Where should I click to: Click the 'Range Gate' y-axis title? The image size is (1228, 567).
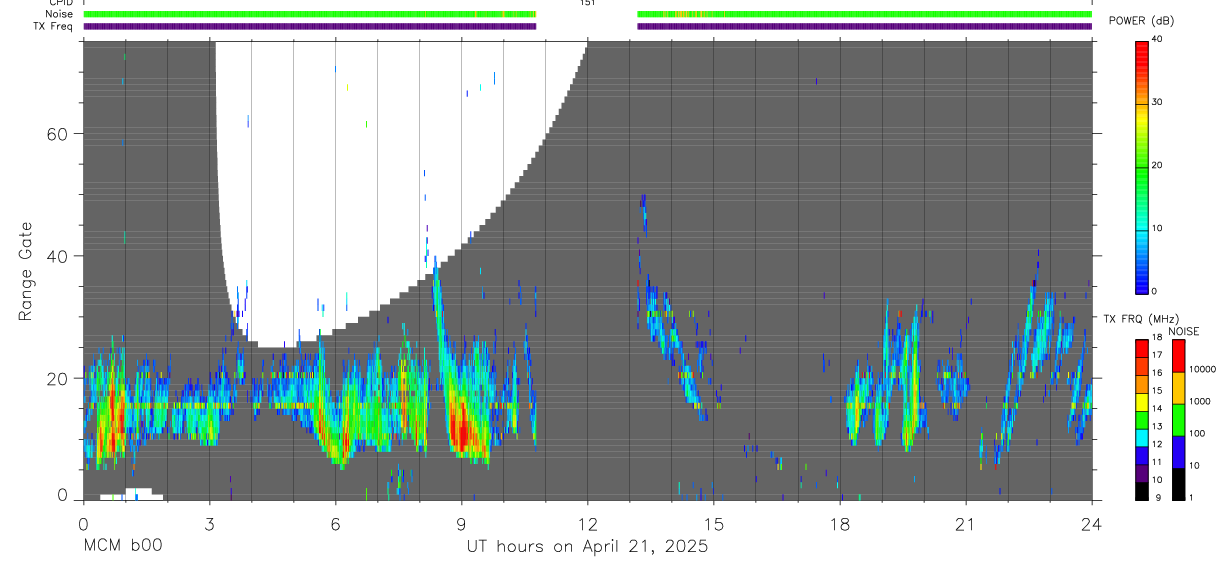pyautogui.click(x=26, y=271)
